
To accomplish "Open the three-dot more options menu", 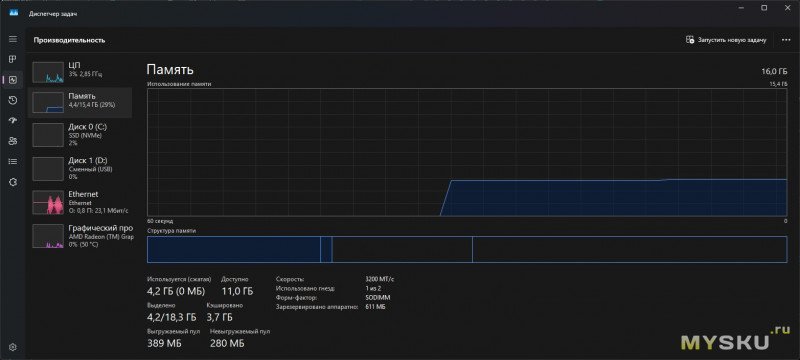I will click(786, 40).
